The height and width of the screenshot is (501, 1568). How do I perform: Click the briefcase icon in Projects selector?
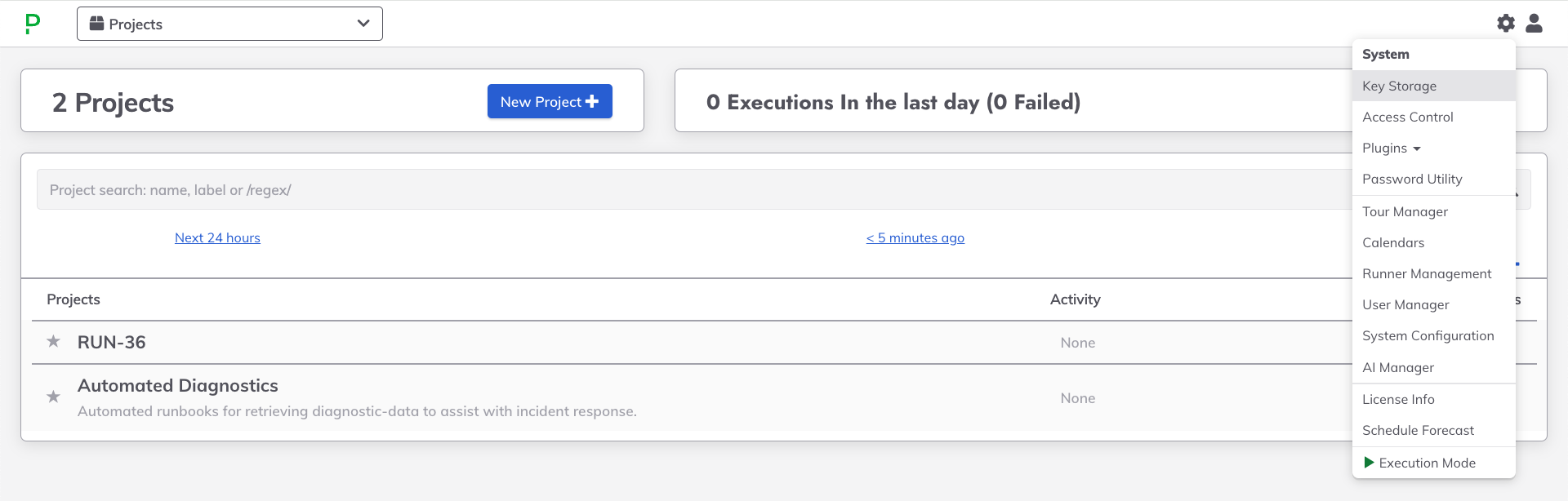pos(96,24)
